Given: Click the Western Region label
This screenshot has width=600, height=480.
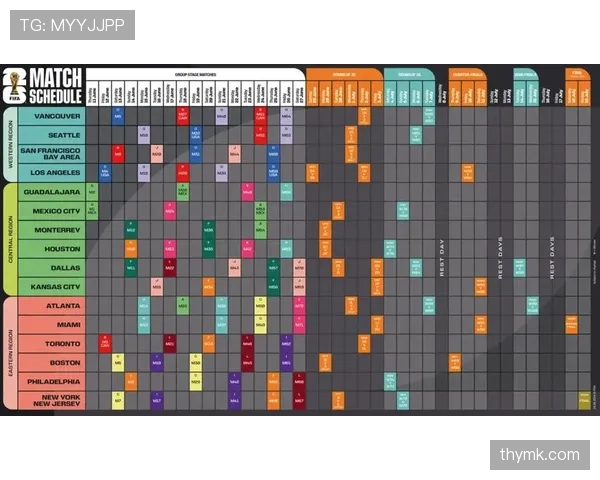Looking at the screenshot, I should tap(10, 144).
